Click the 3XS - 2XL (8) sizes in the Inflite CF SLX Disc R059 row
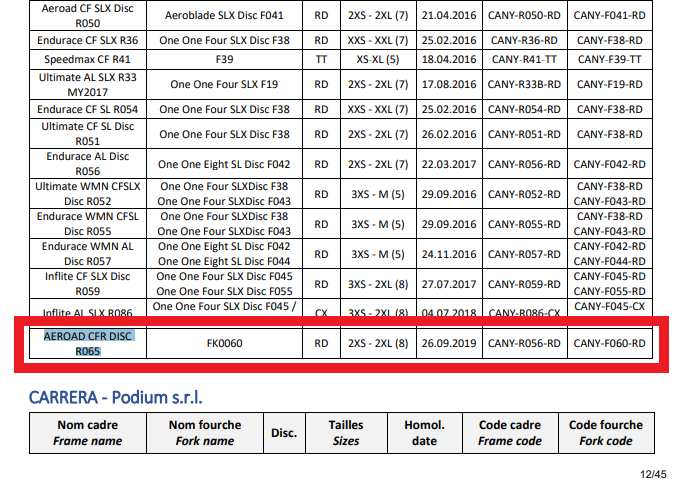Viewport: 691px width, 501px height. pos(378,284)
